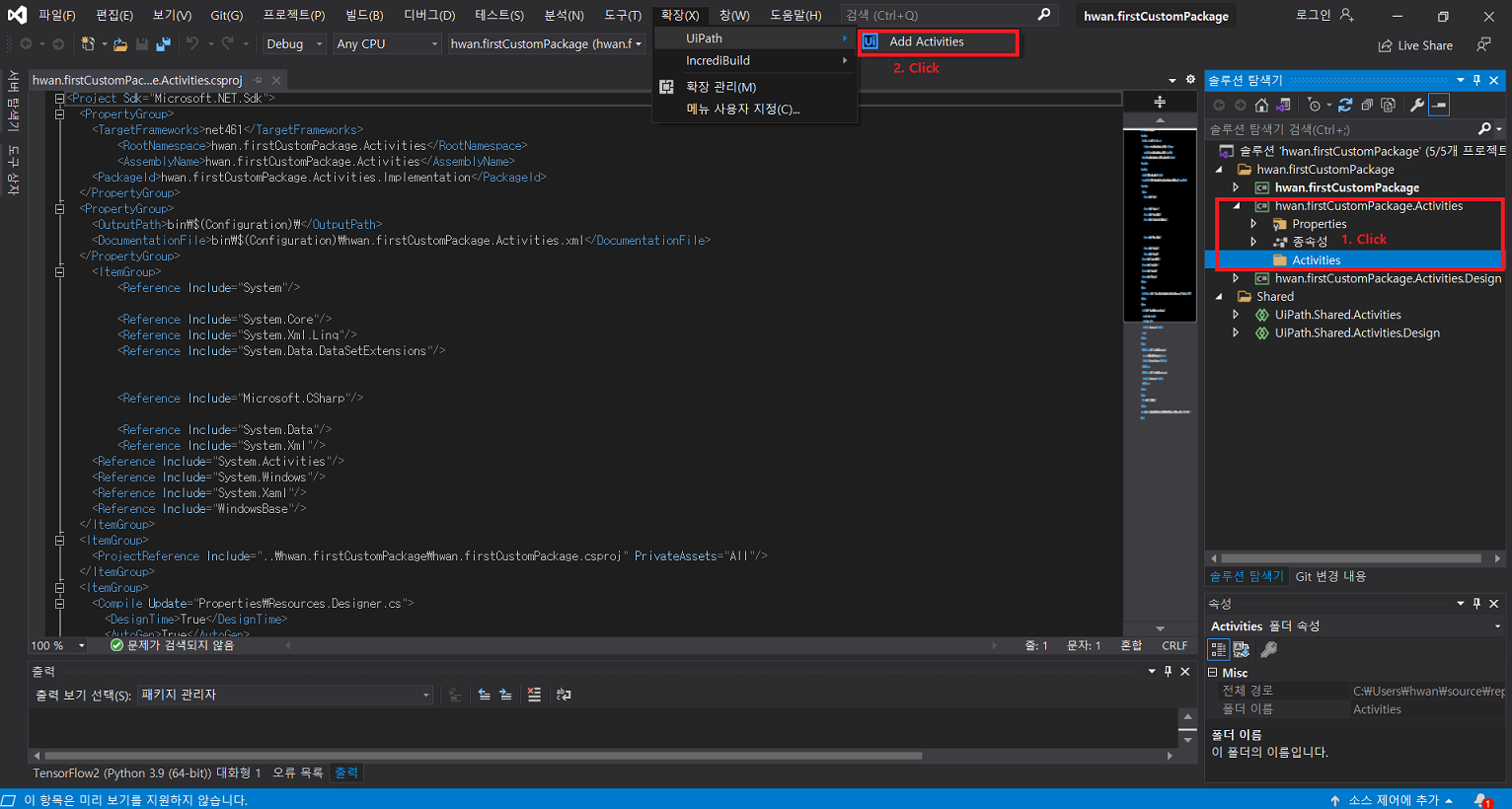Open the 100% zoom level selector

point(55,644)
